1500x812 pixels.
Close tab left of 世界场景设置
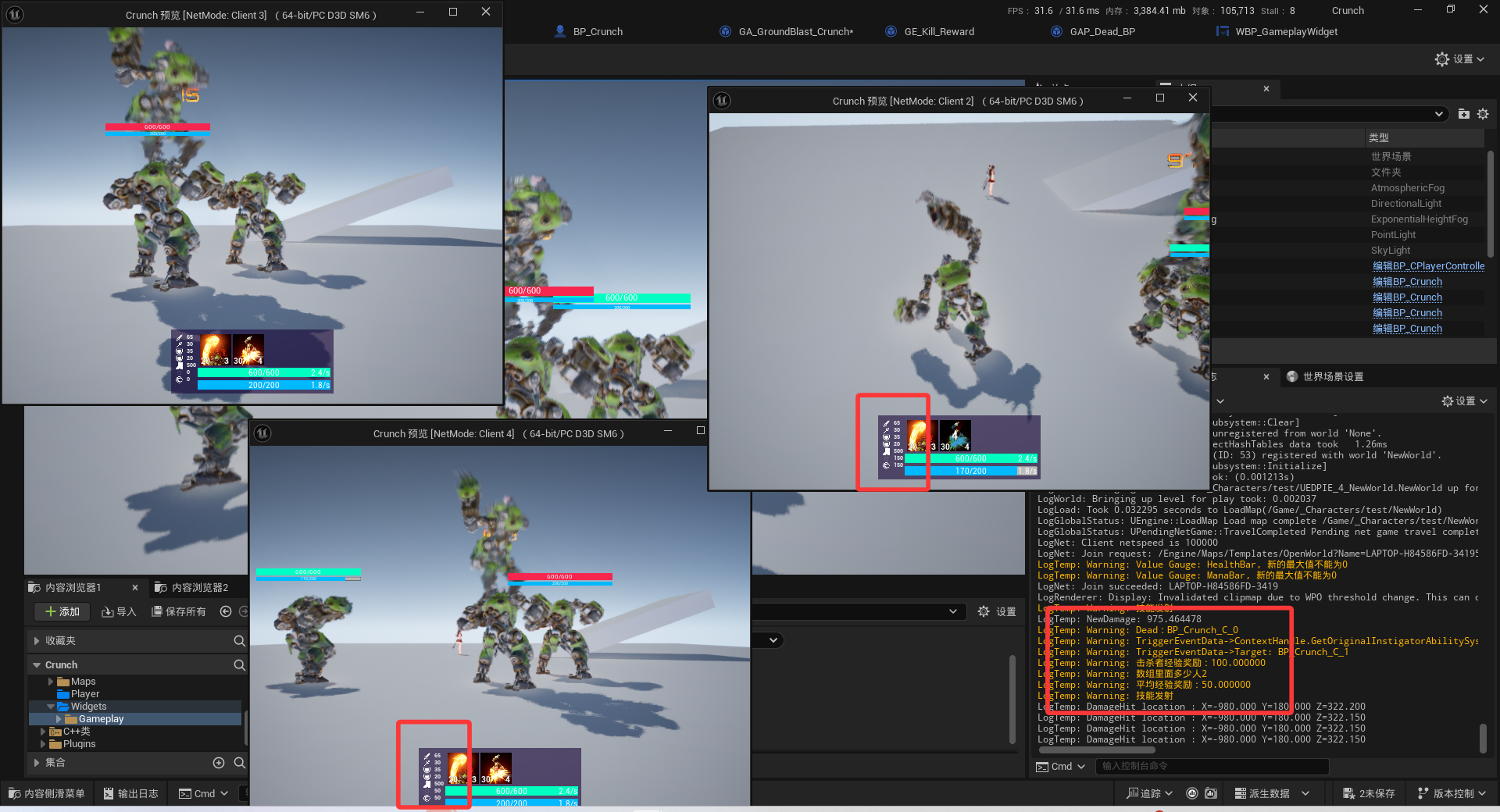pos(1266,376)
